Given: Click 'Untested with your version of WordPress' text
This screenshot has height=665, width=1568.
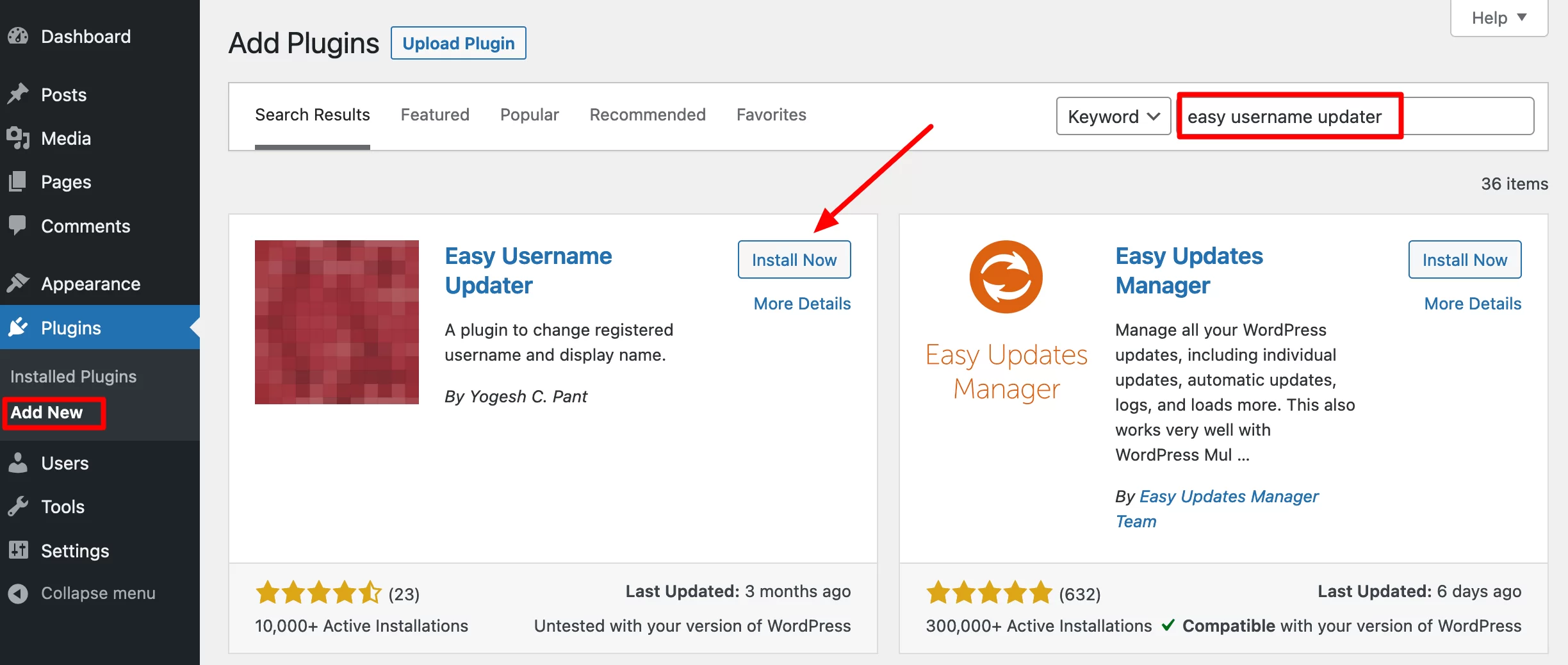Looking at the screenshot, I should pos(692,626).
